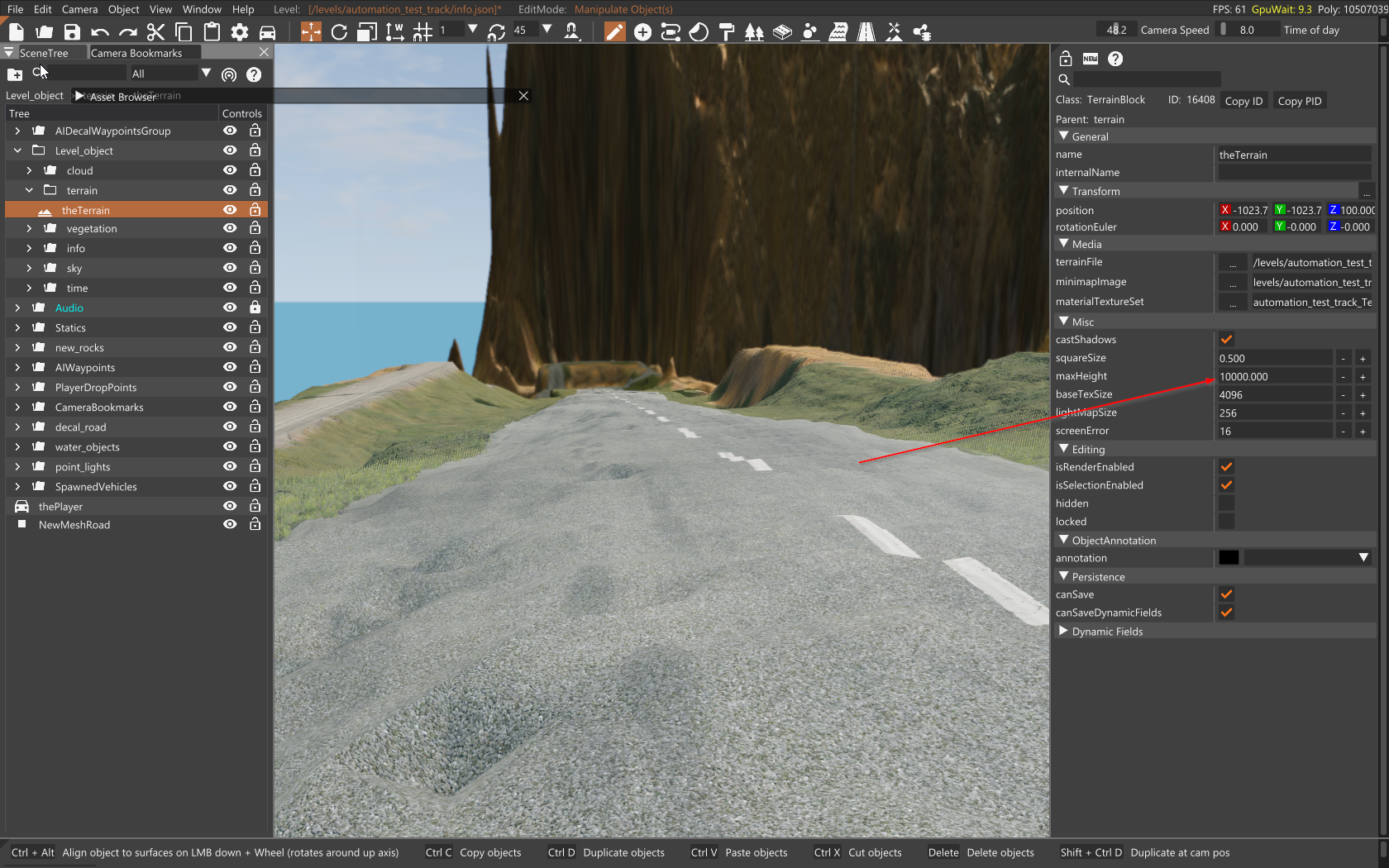Open inspector help question mark icon
The width and height of the screenshot is (1389, 868).
(1115, 59)
